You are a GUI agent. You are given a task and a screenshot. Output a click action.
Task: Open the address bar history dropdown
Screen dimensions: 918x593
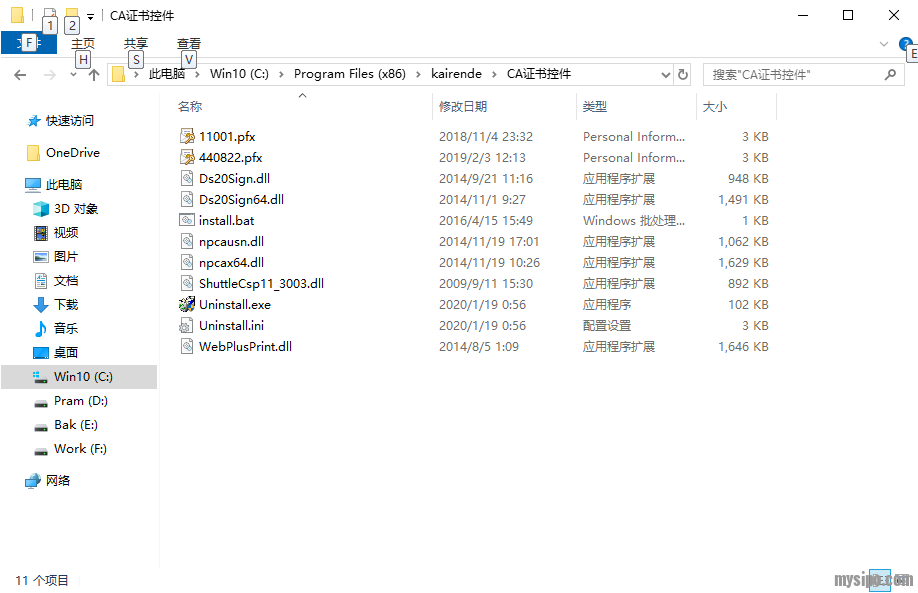click(665, 75)
